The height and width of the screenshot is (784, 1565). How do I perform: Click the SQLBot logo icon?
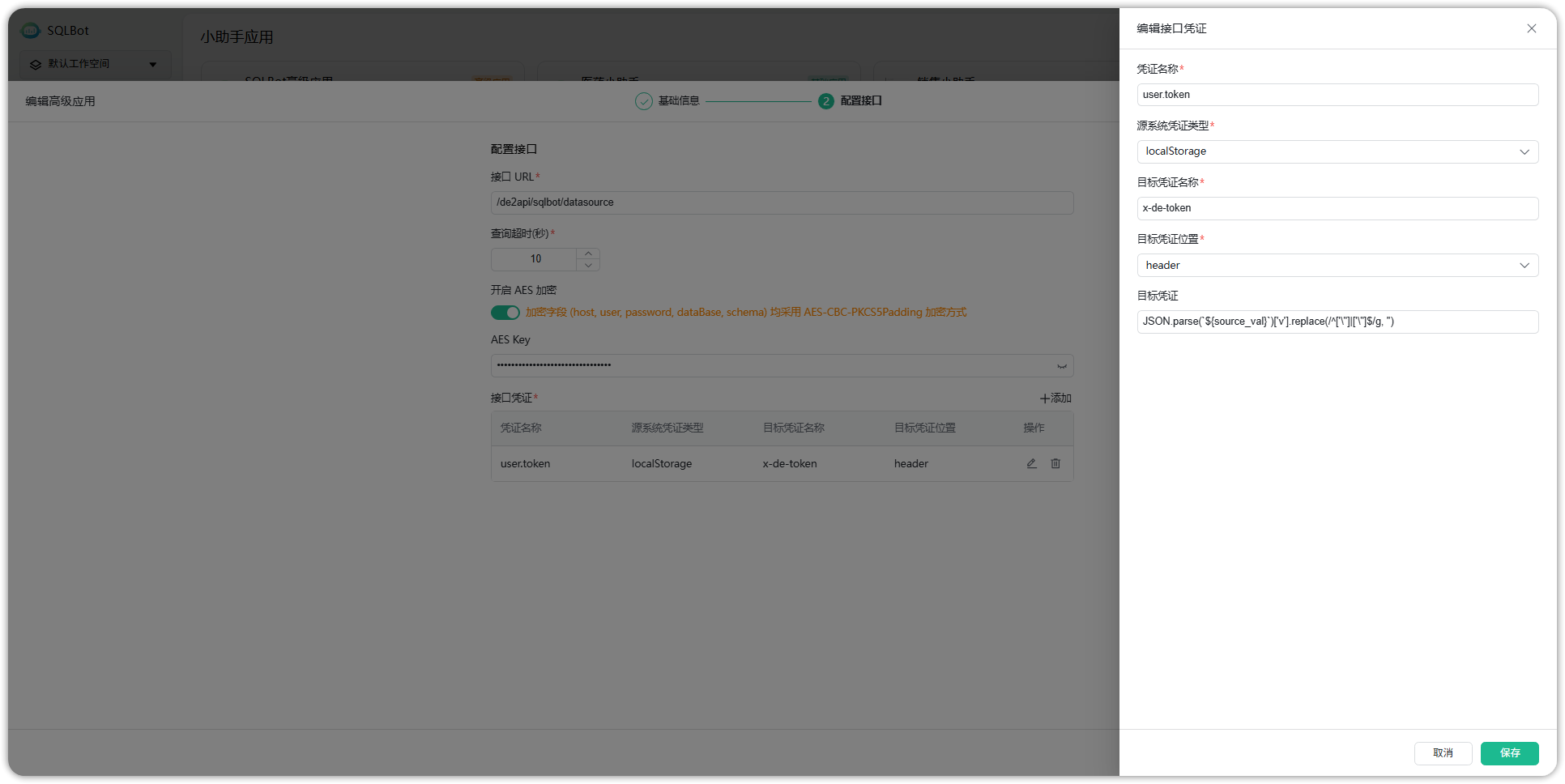coord(31,31)
